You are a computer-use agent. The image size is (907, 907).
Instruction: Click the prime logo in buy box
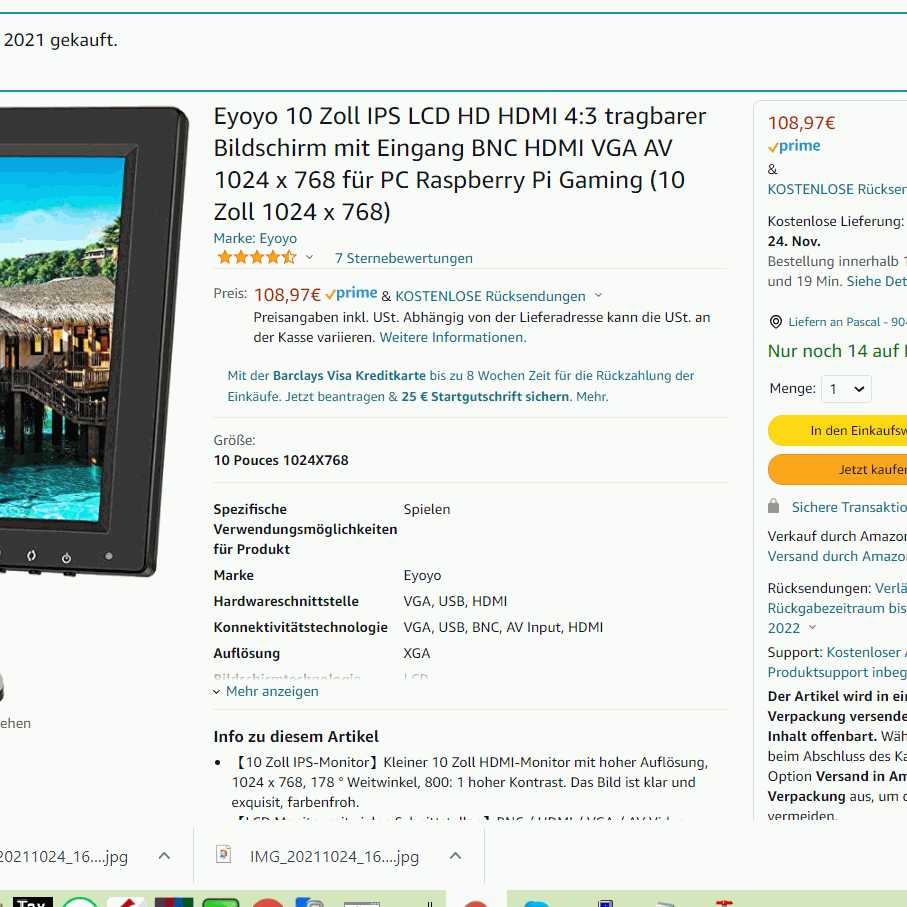[794, 146]
